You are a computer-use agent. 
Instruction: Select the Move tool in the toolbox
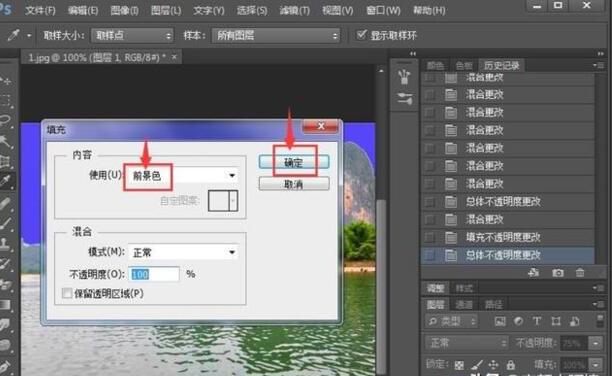tap(5, 81)
